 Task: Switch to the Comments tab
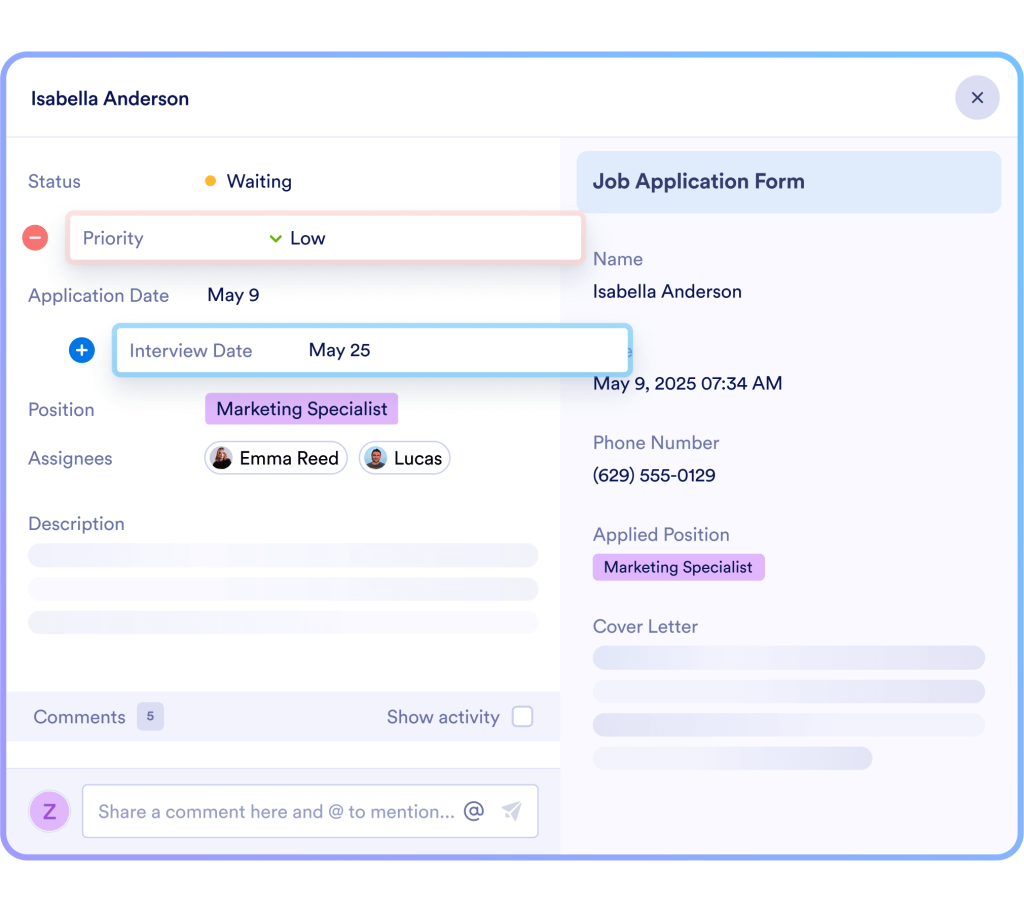point(79,716)
